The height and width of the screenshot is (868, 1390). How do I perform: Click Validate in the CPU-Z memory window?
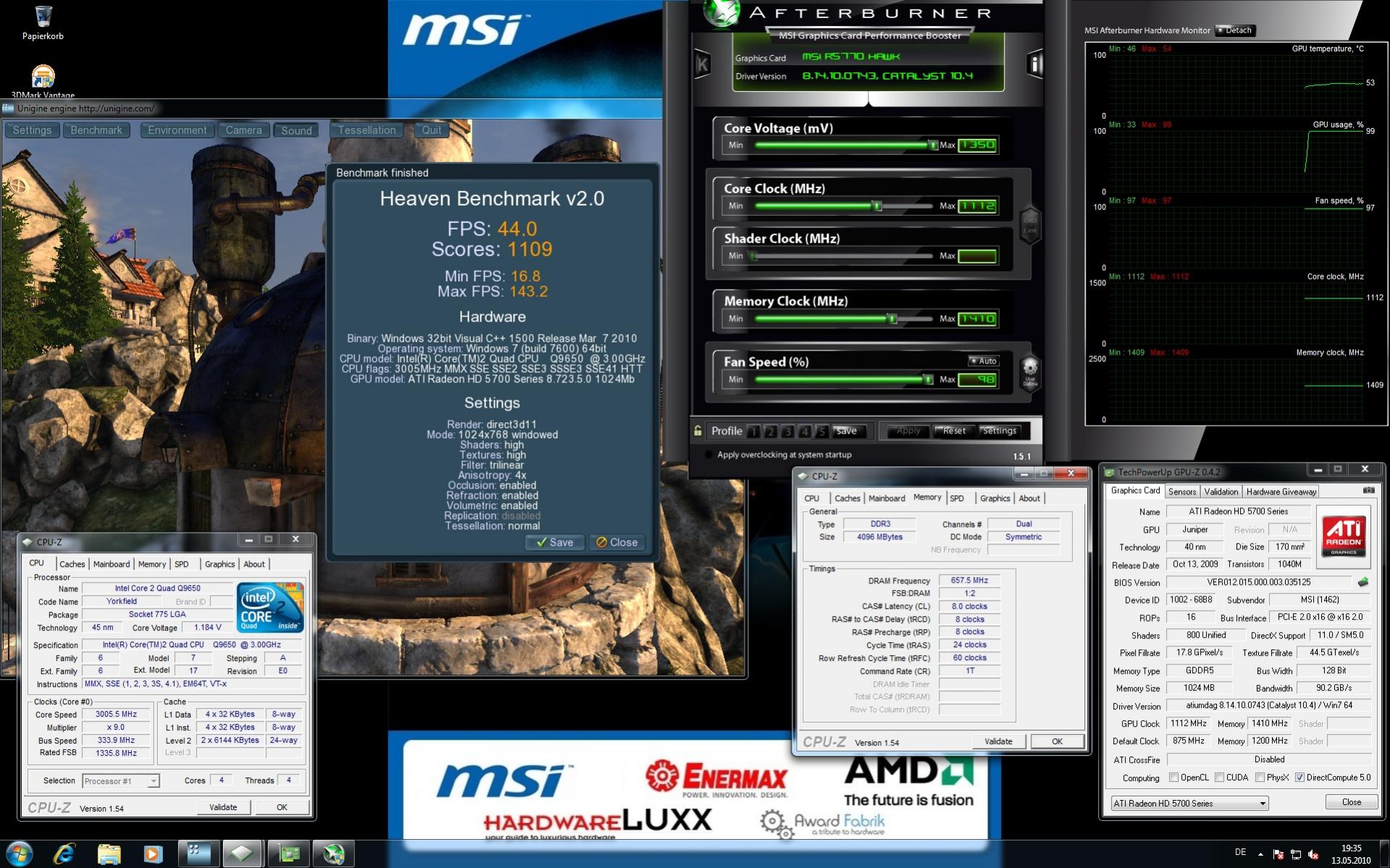click(x=998, y=741)
